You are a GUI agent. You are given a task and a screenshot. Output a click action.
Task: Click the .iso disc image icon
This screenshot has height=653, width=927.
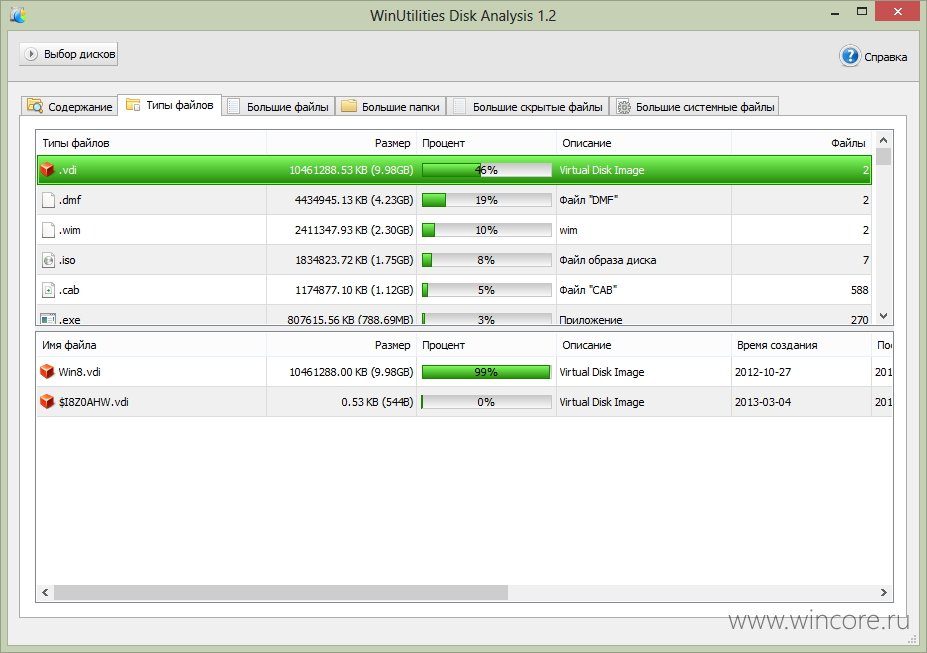[x=48, y=260]
